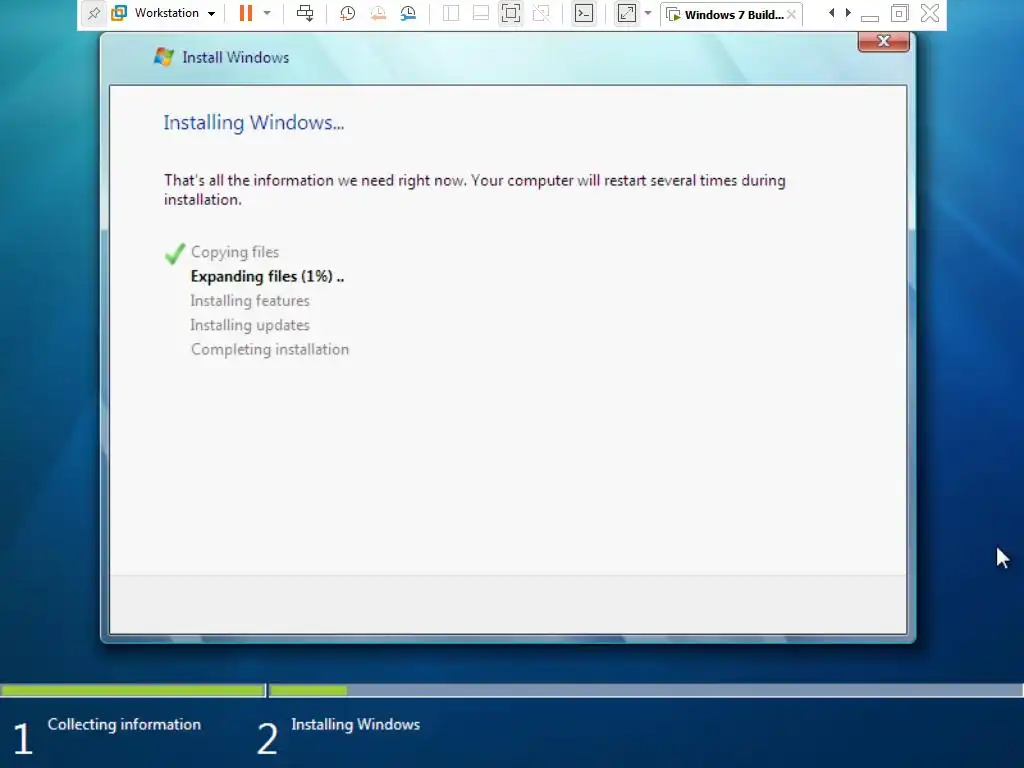The height and width of the screenshot is (768, 1024).
Task: Go to the next tab arrow
Action: click(x=848, y=13)
